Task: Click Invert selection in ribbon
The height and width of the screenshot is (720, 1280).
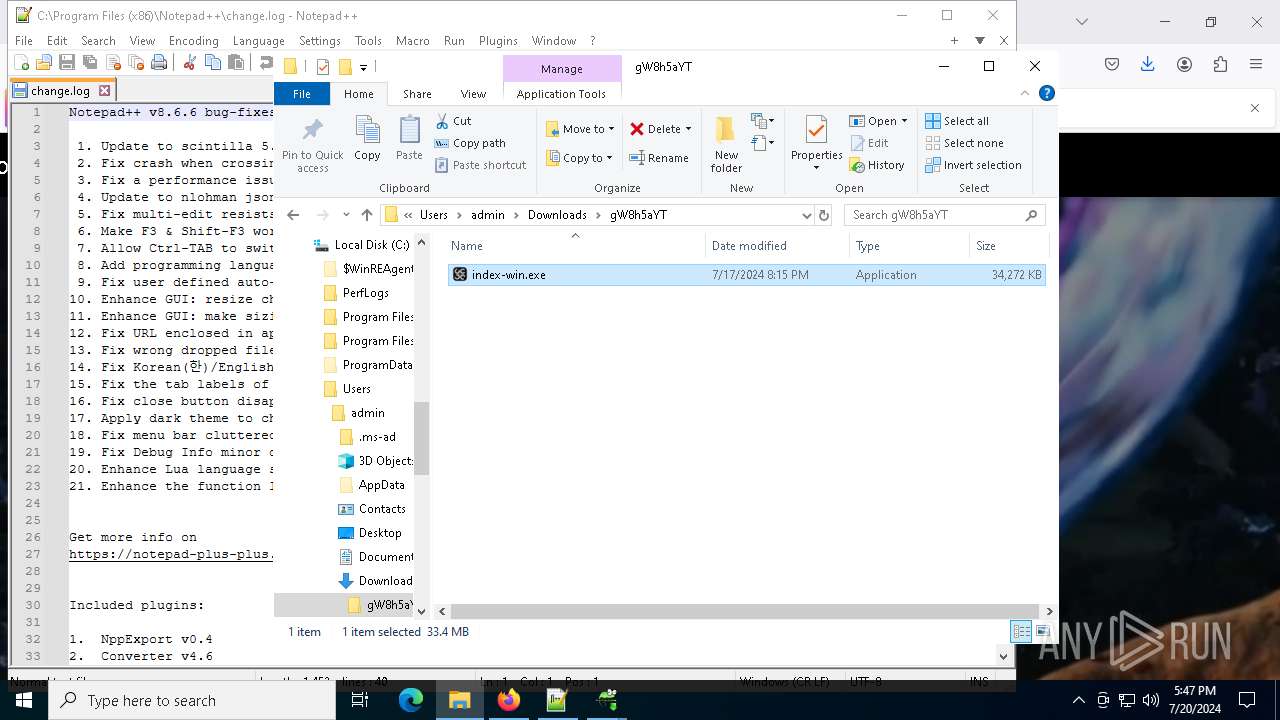Action: click(x=973, y=165)
